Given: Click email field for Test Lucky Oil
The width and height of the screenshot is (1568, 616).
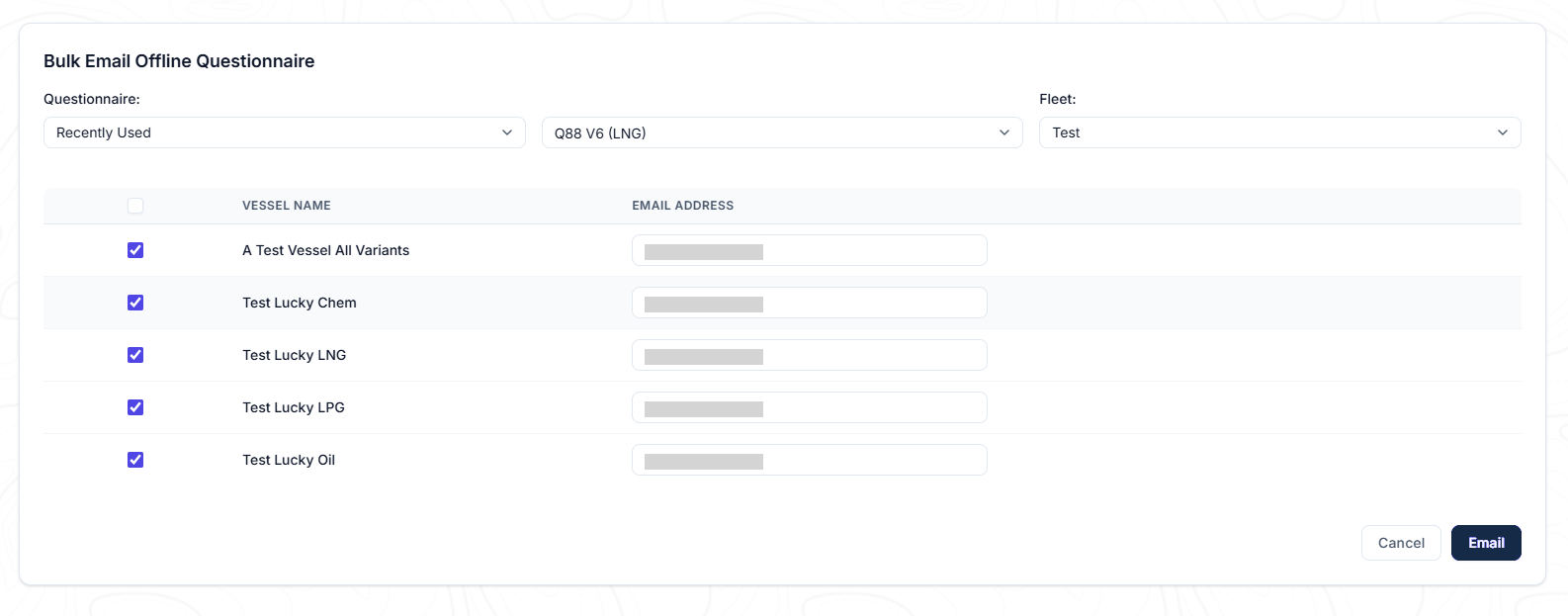Looking at the screenshot, I should (810, 460).
